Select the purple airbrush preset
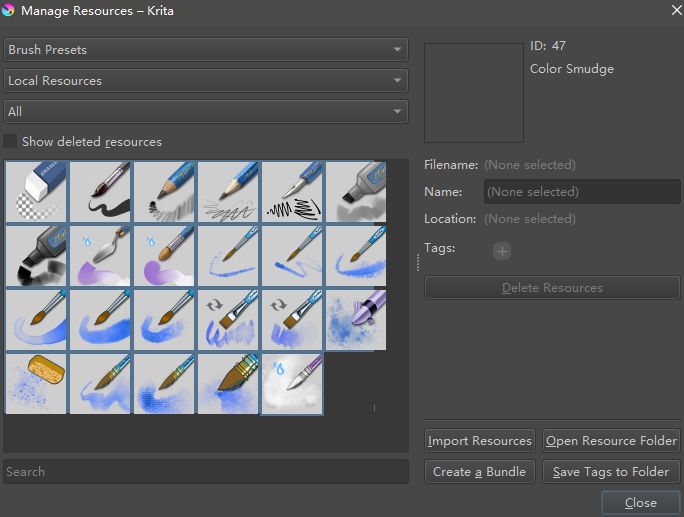 coord(356,320)
